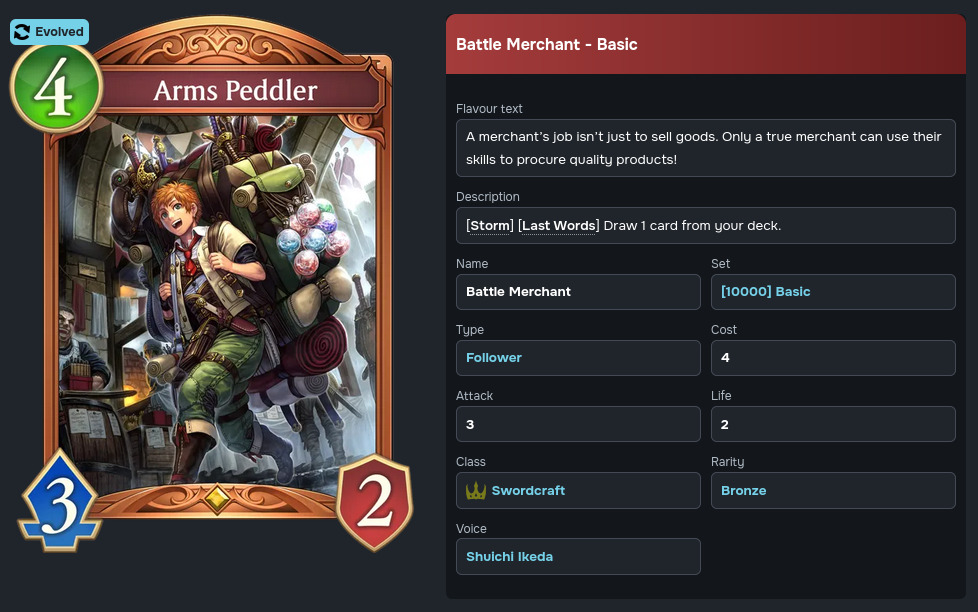Screen dimensions: 978x612
Task: Open the Arms Peddler card artwork
Action: coord(217,299)
